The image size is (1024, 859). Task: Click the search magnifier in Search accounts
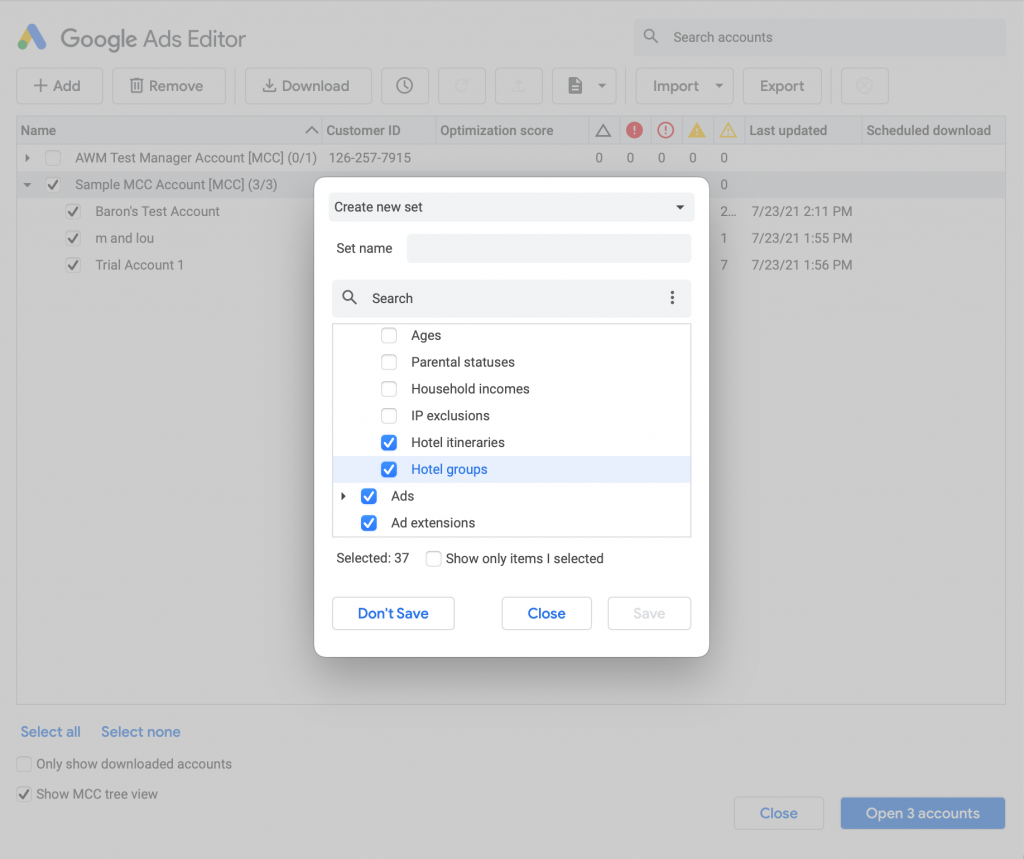pos(650,37)
